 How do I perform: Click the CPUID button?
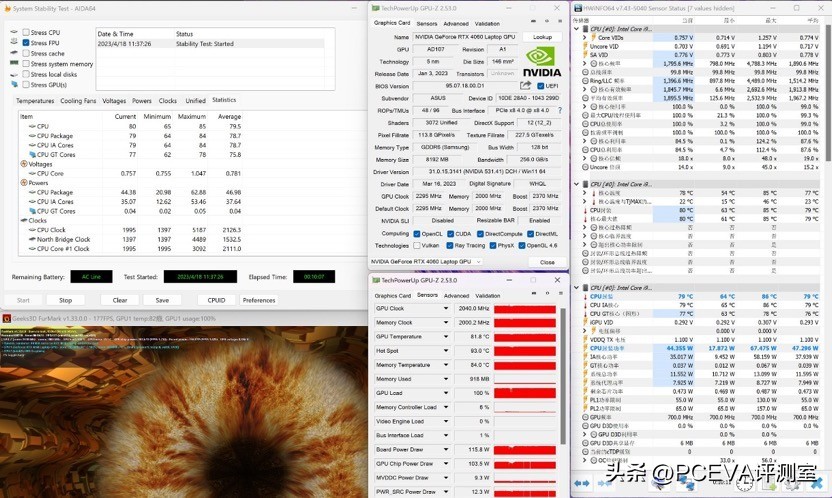pos(216,300)
